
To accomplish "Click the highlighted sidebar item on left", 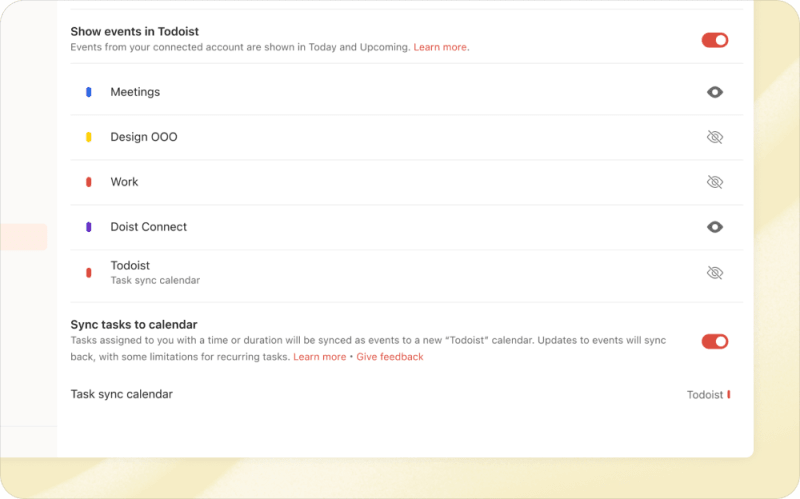I will coord(23,237).
